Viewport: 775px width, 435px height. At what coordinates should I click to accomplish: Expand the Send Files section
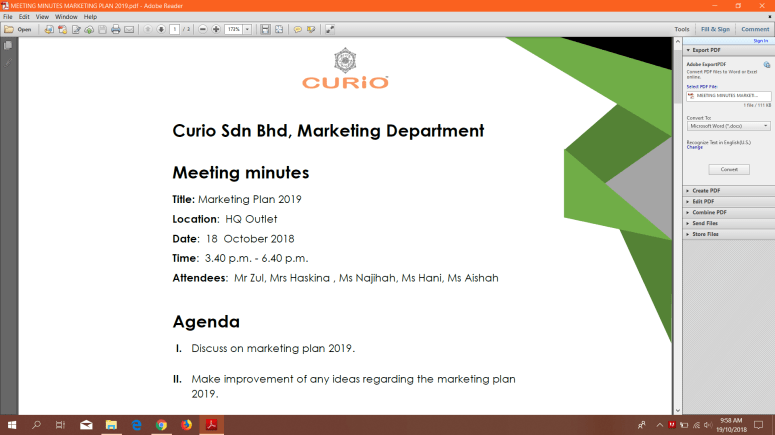pos(729,223)
